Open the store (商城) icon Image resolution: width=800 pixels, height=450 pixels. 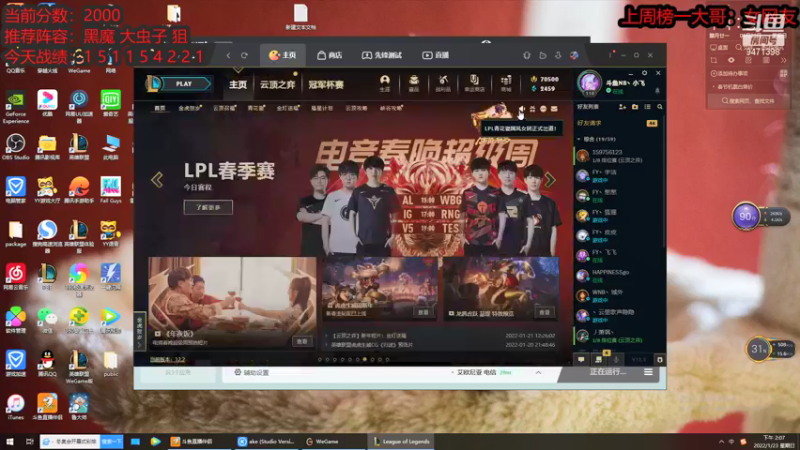pos(506,83)
